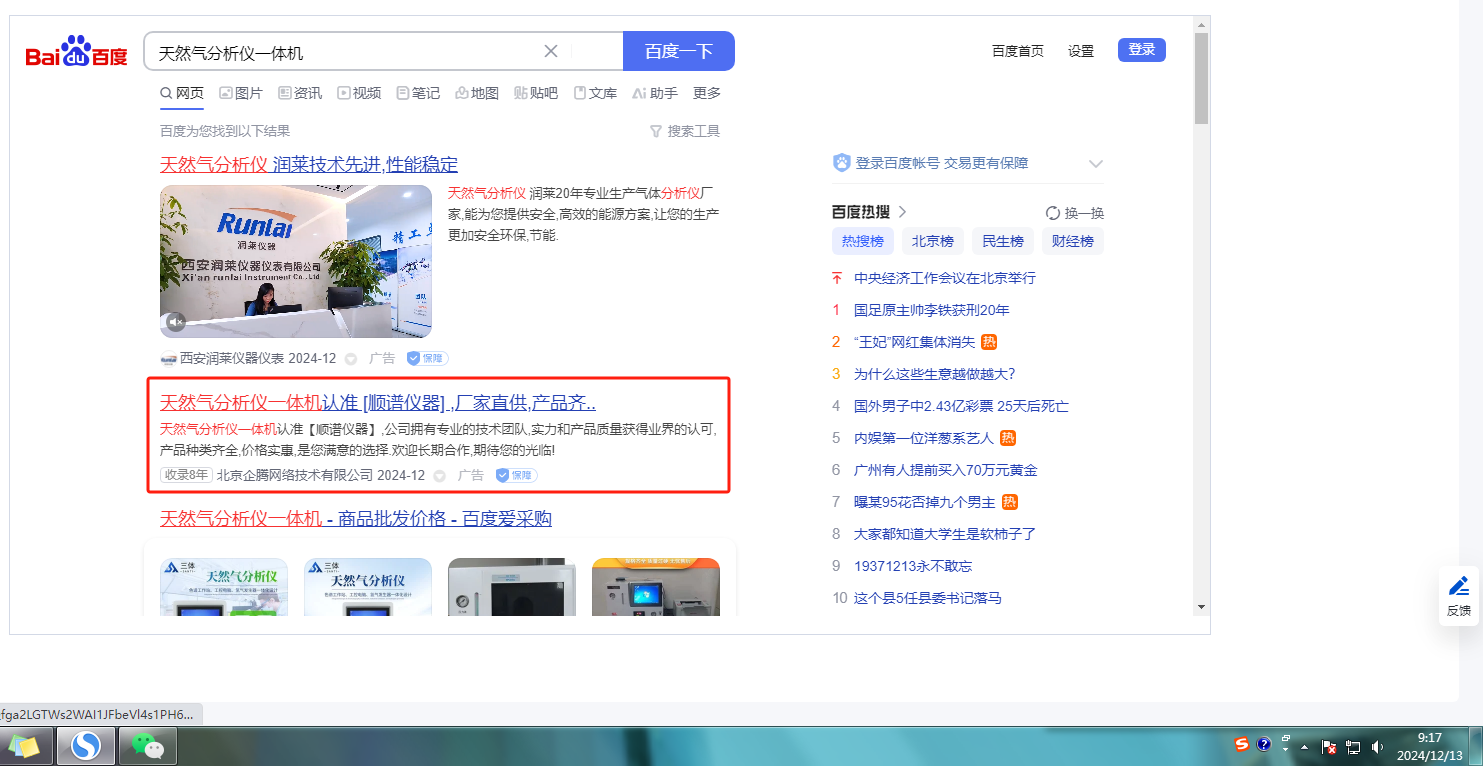Click the network tray icon

(x=1354, y=746)
